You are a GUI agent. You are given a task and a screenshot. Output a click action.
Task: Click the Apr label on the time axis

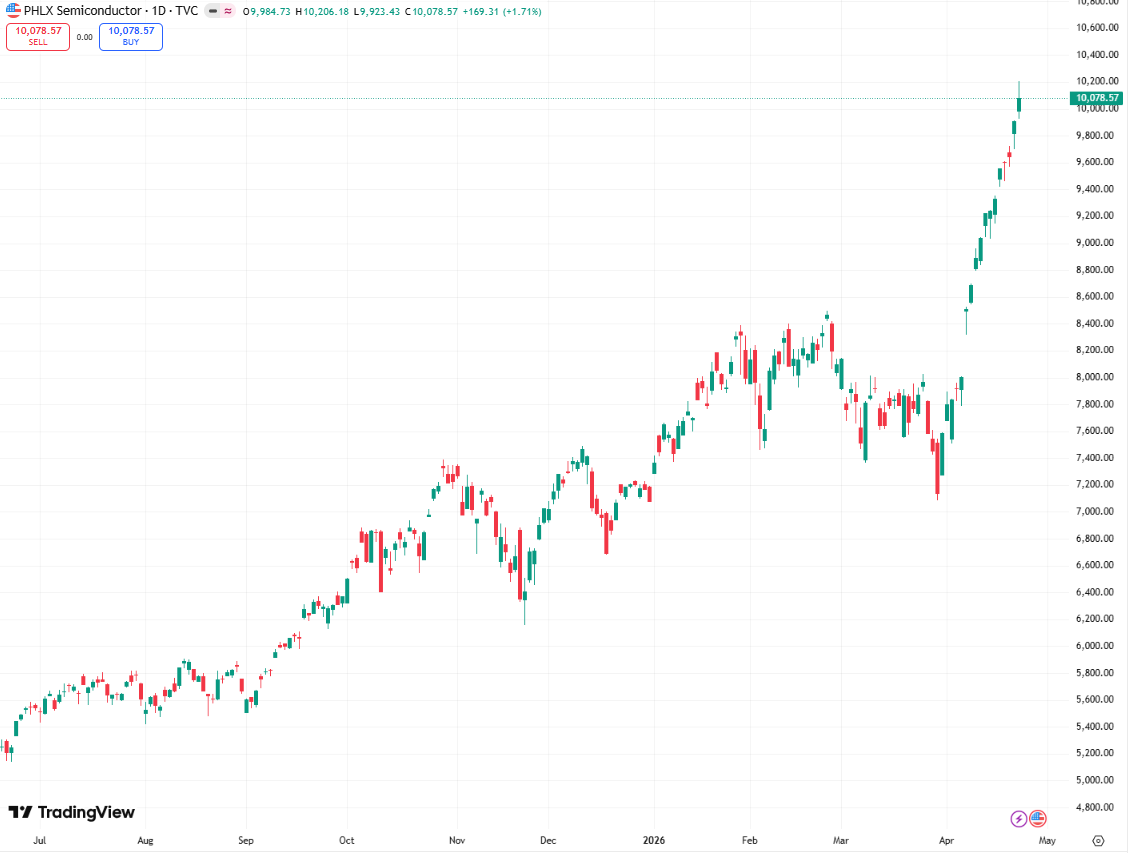click(947, 841)
